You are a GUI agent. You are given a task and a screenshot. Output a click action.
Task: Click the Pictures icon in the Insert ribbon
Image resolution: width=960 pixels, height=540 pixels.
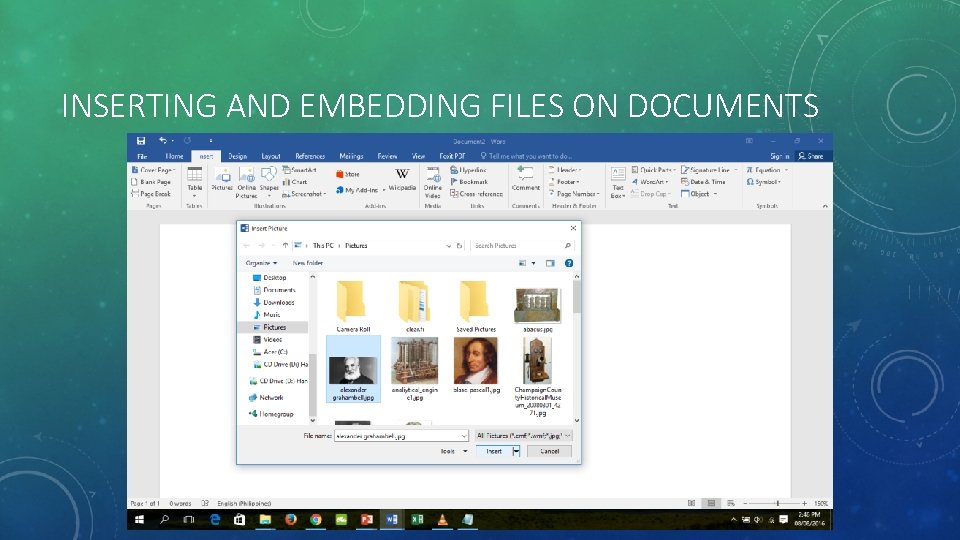point(222,176)
